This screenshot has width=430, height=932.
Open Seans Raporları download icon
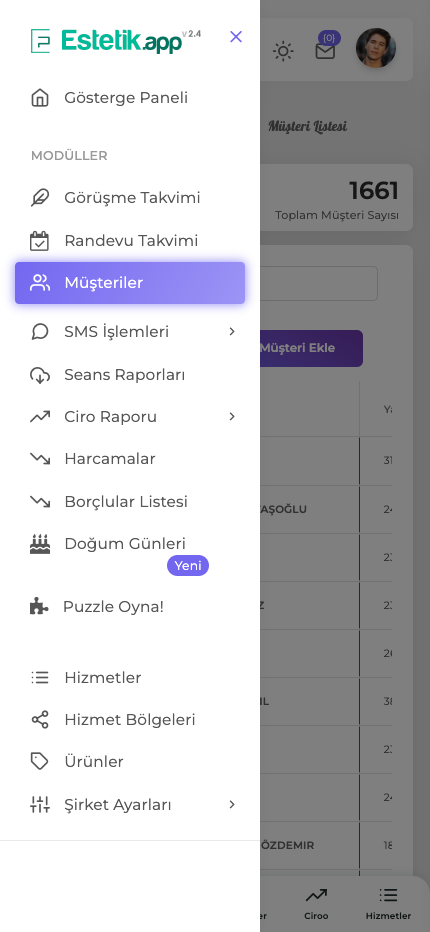[x=40, y=375]
